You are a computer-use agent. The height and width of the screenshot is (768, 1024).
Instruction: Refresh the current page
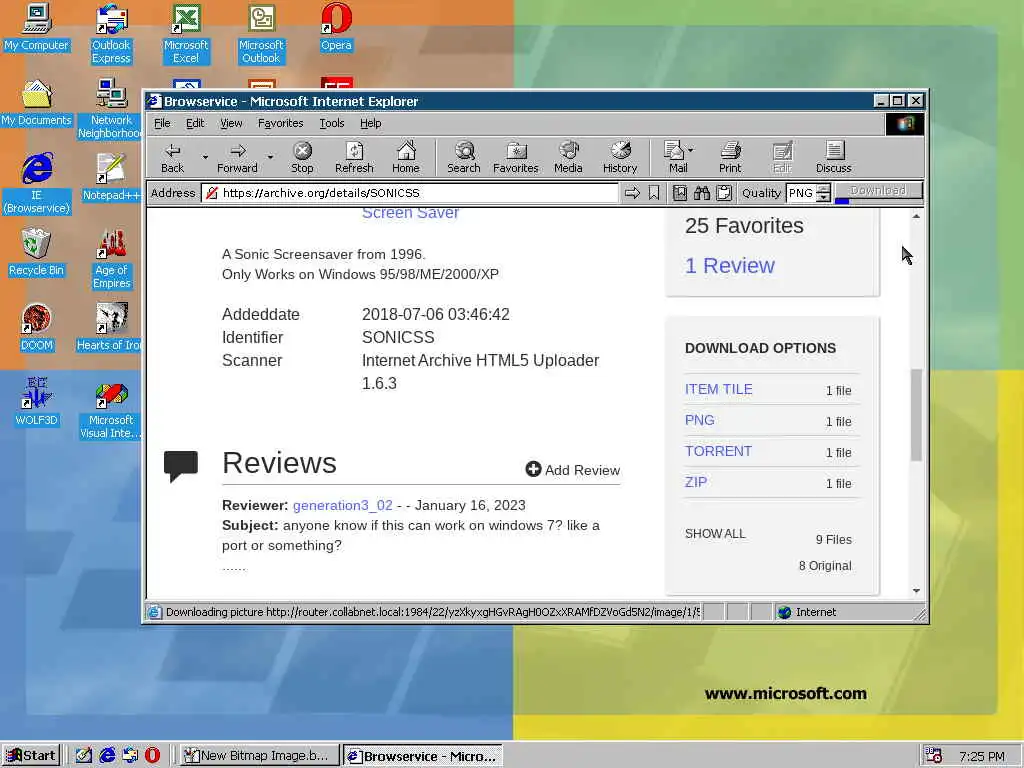click(354, 157)
